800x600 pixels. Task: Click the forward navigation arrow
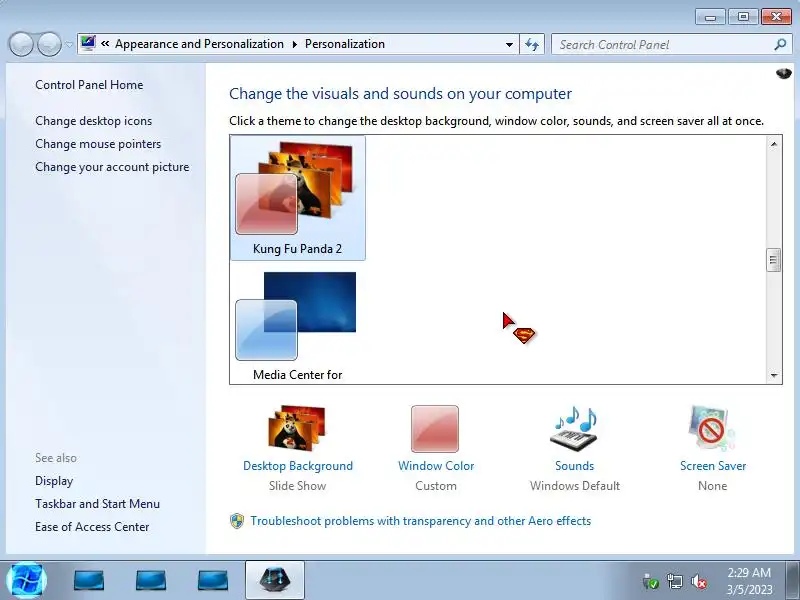tap(49, 44)
